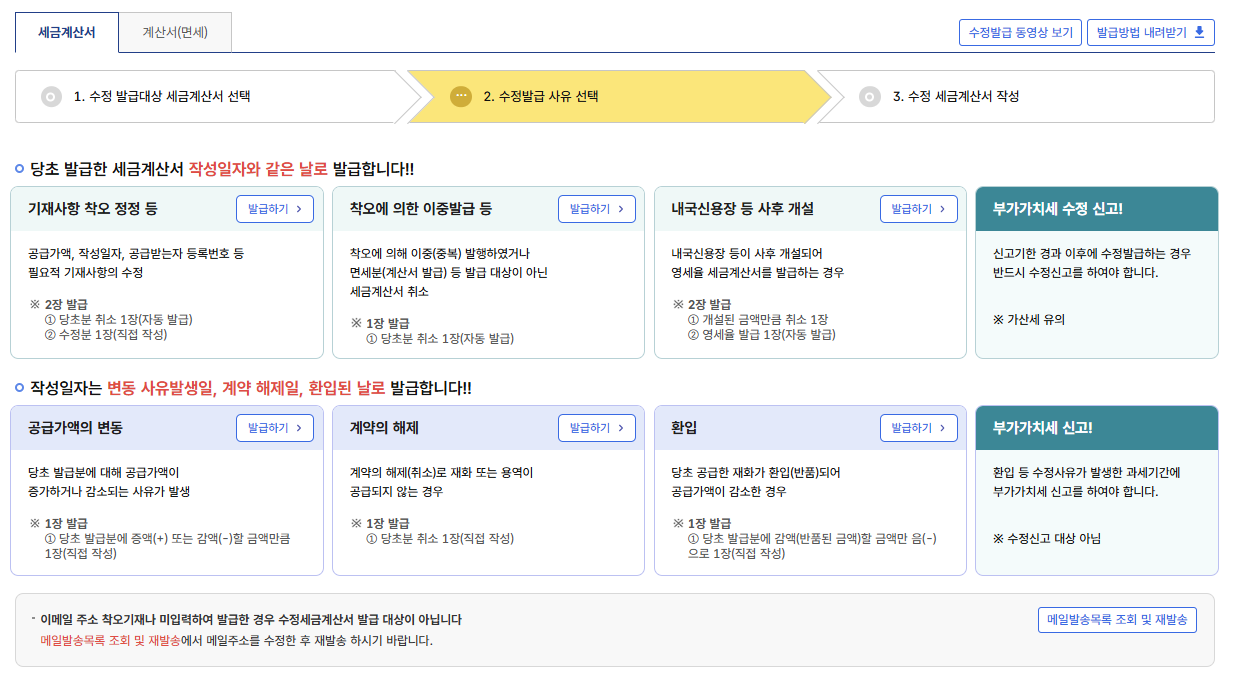1242x675 pixels.
Task: Open 수정발급 동영상 보기
Action: (x=1020, y=32)
